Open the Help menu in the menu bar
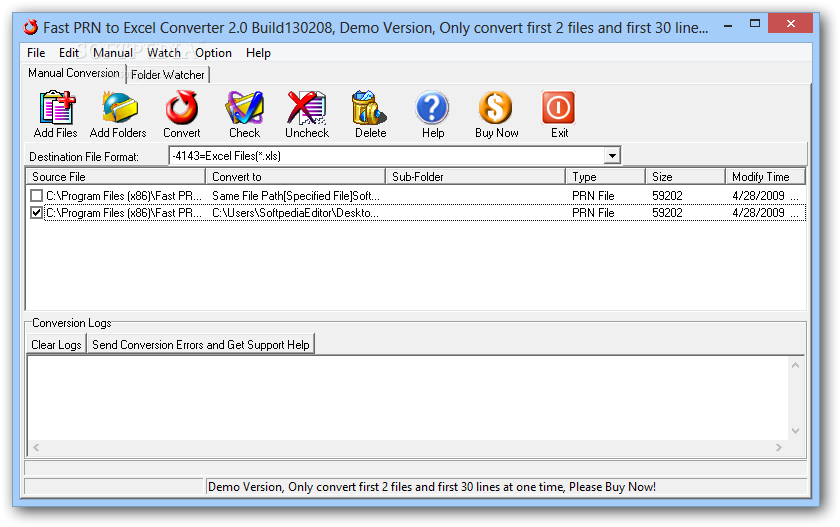Screen dimensions: 840x527 coord(258,53)
